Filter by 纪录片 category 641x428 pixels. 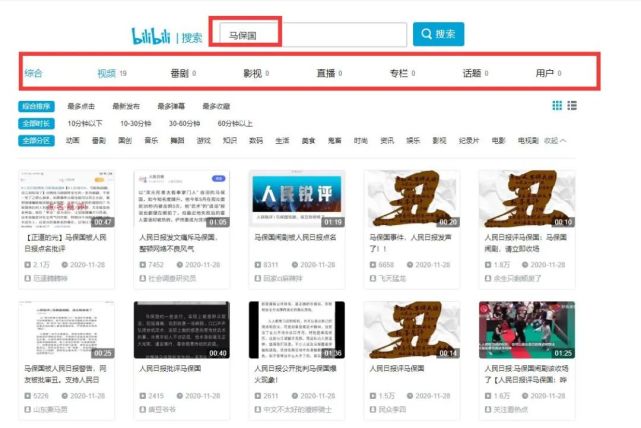coord(468,141)
